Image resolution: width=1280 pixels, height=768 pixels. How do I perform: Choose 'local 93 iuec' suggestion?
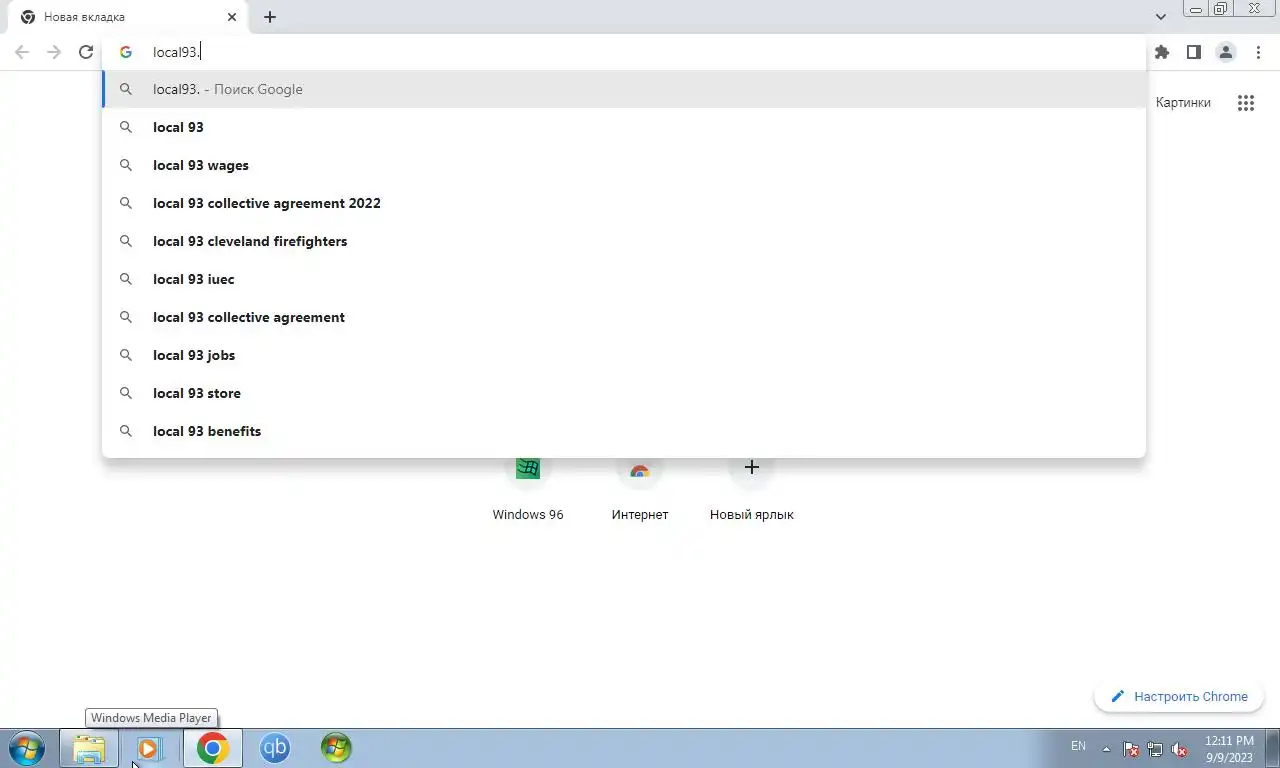click(624, 279)
